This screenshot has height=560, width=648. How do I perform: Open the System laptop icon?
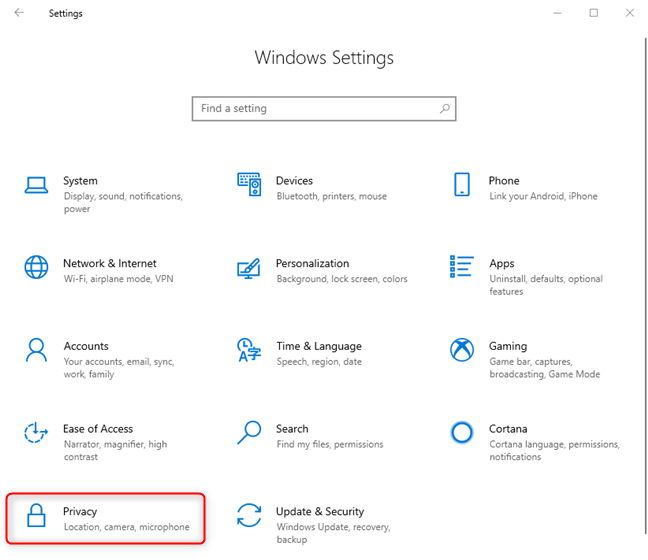point(36,185)
